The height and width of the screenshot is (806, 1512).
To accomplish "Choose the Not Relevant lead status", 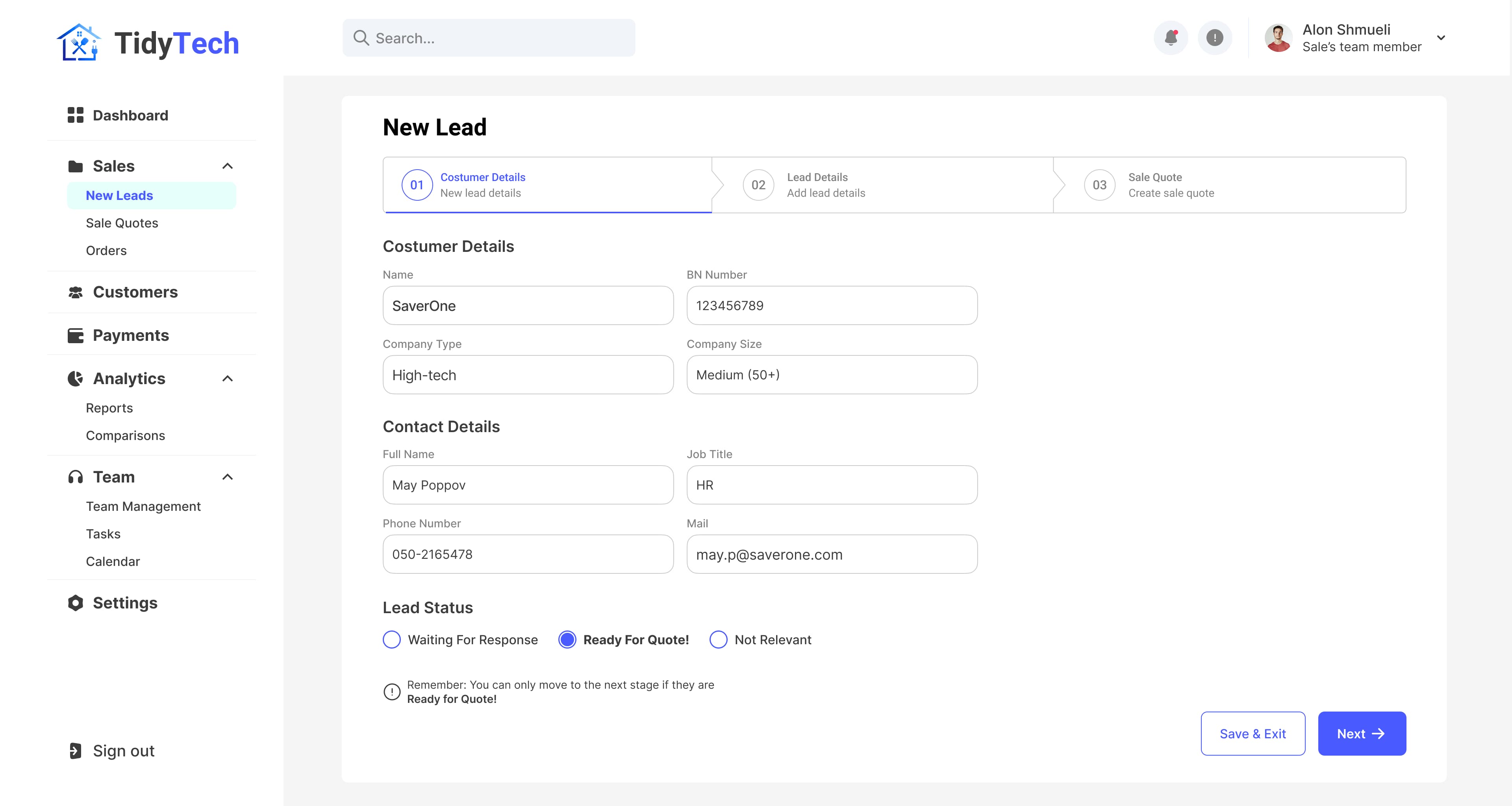I will pos(719,640).
